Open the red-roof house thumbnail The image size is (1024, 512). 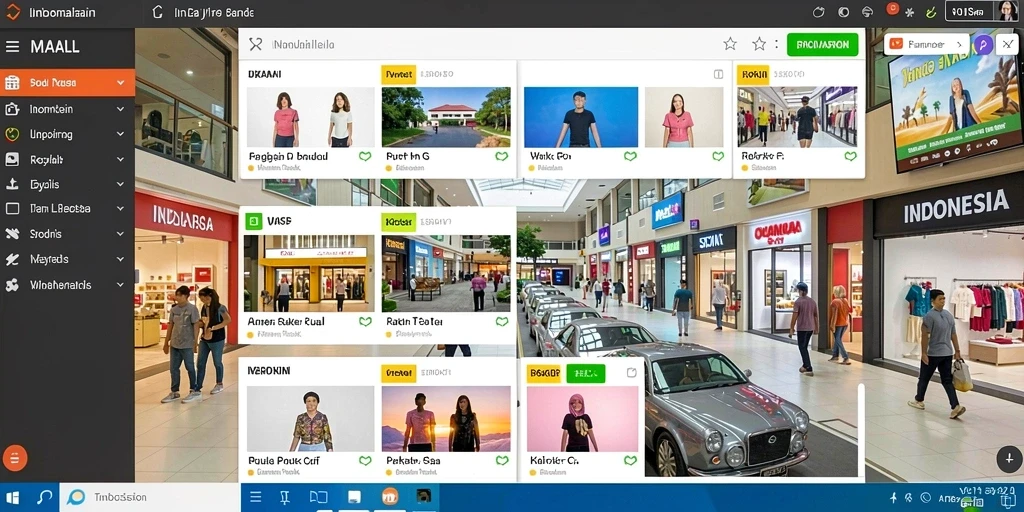446,117
